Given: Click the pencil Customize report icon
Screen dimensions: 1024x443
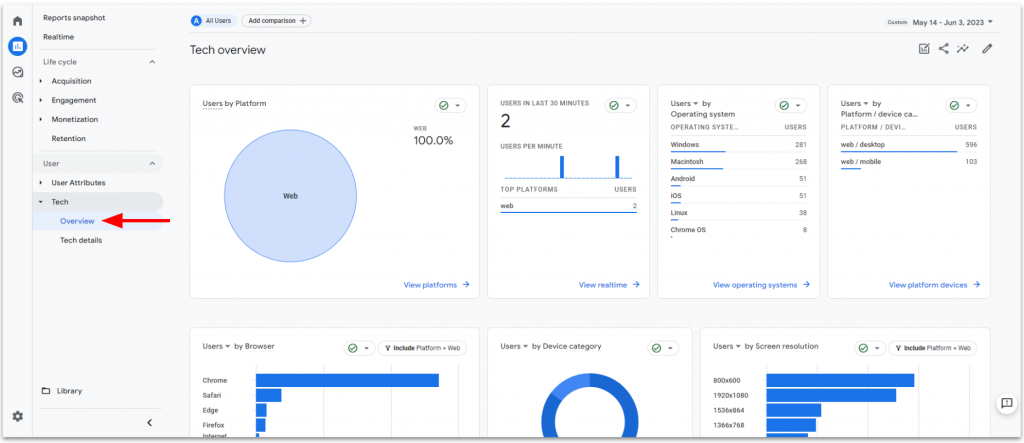Looking at the screenshot, I should [987, 49].
